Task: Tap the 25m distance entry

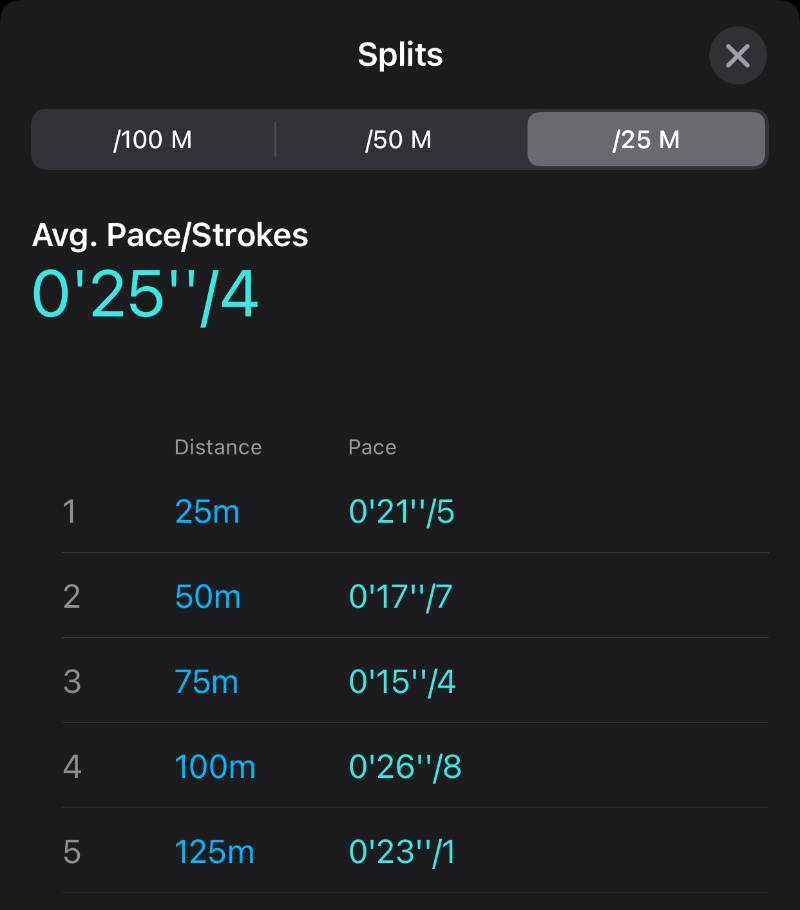Action: coord(207,512)
